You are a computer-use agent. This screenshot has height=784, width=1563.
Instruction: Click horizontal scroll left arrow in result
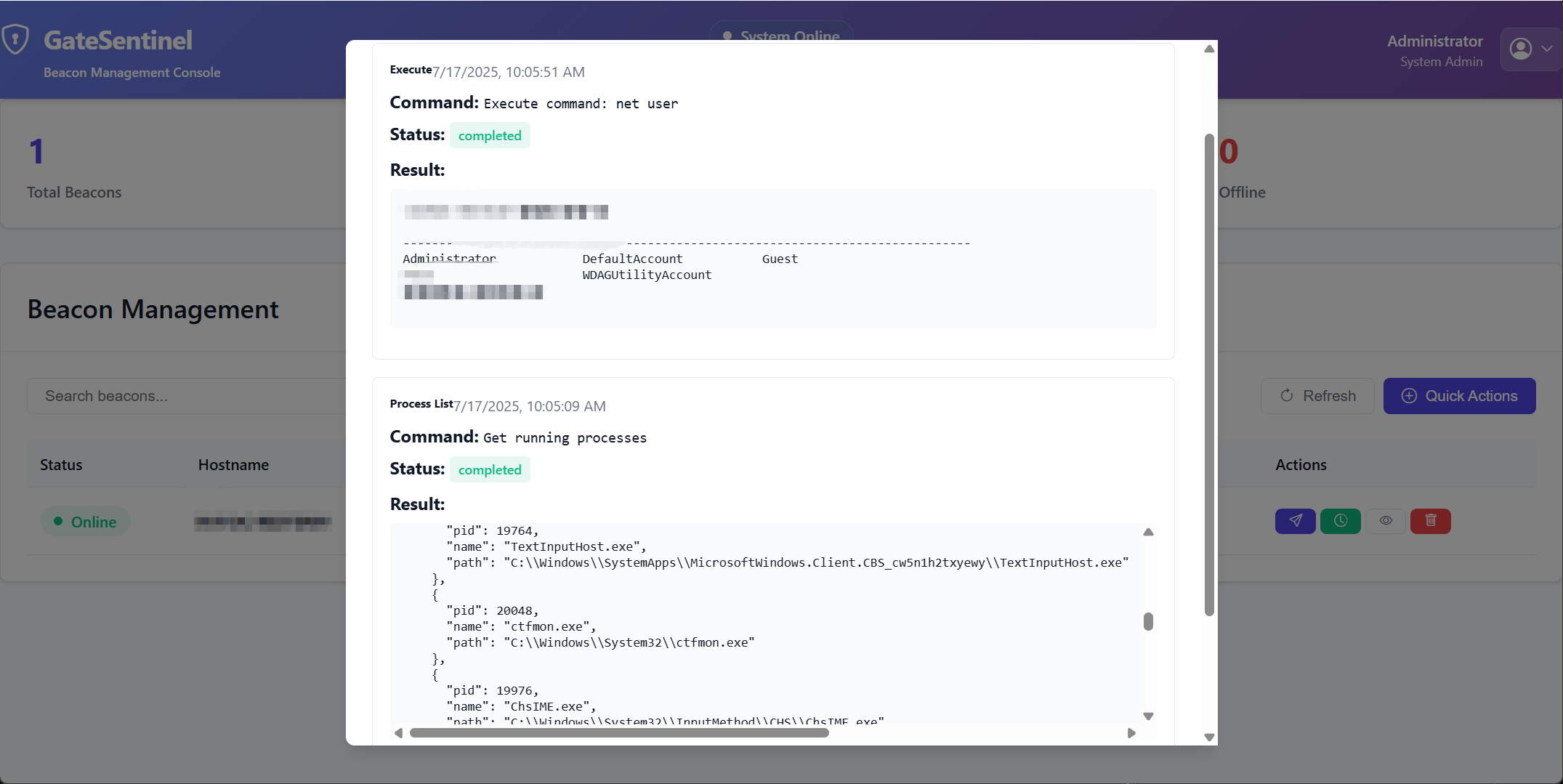[398, 733]
